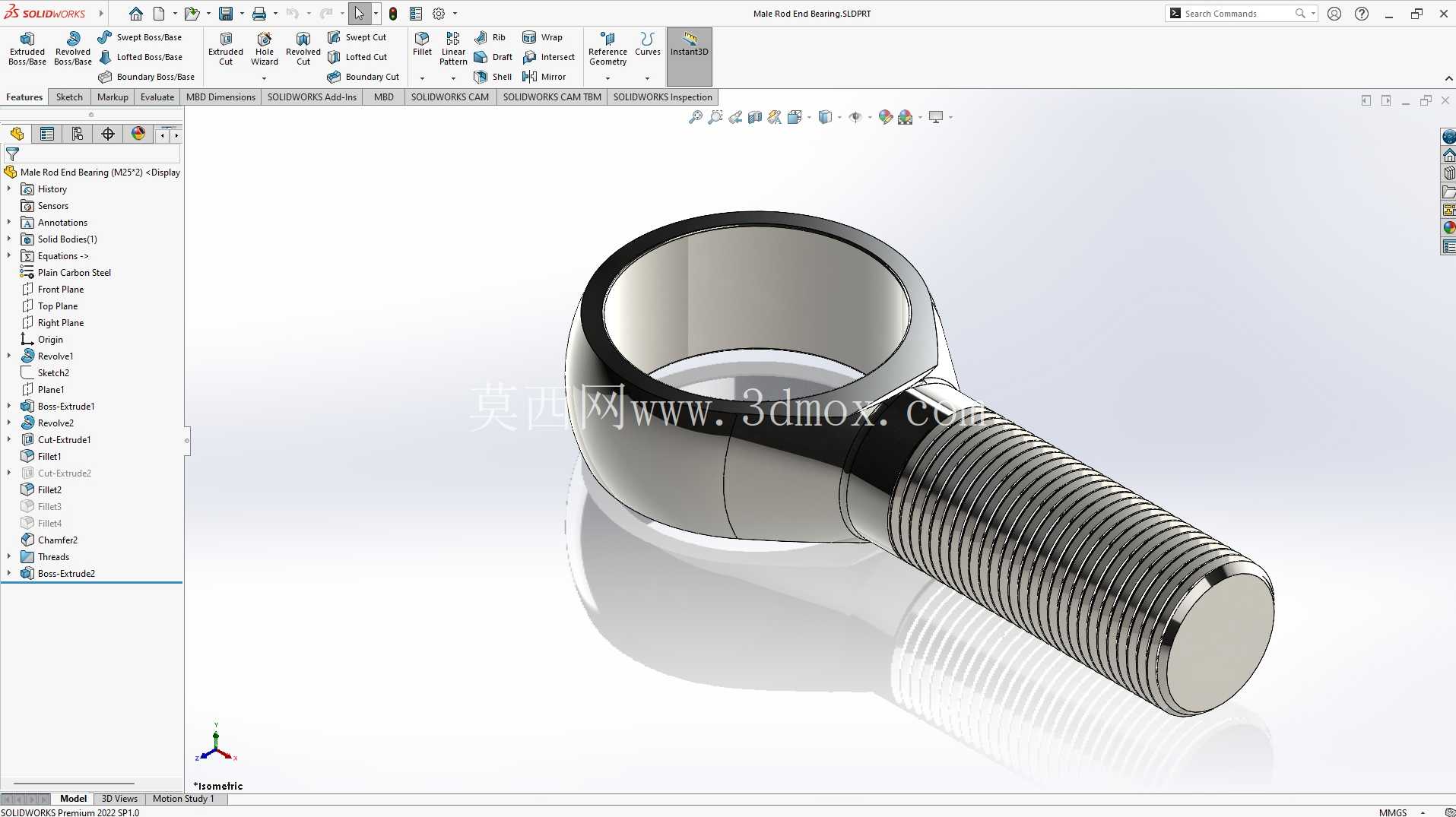
Task: Open the Options gear icon
Action: (x=439, y=14)
